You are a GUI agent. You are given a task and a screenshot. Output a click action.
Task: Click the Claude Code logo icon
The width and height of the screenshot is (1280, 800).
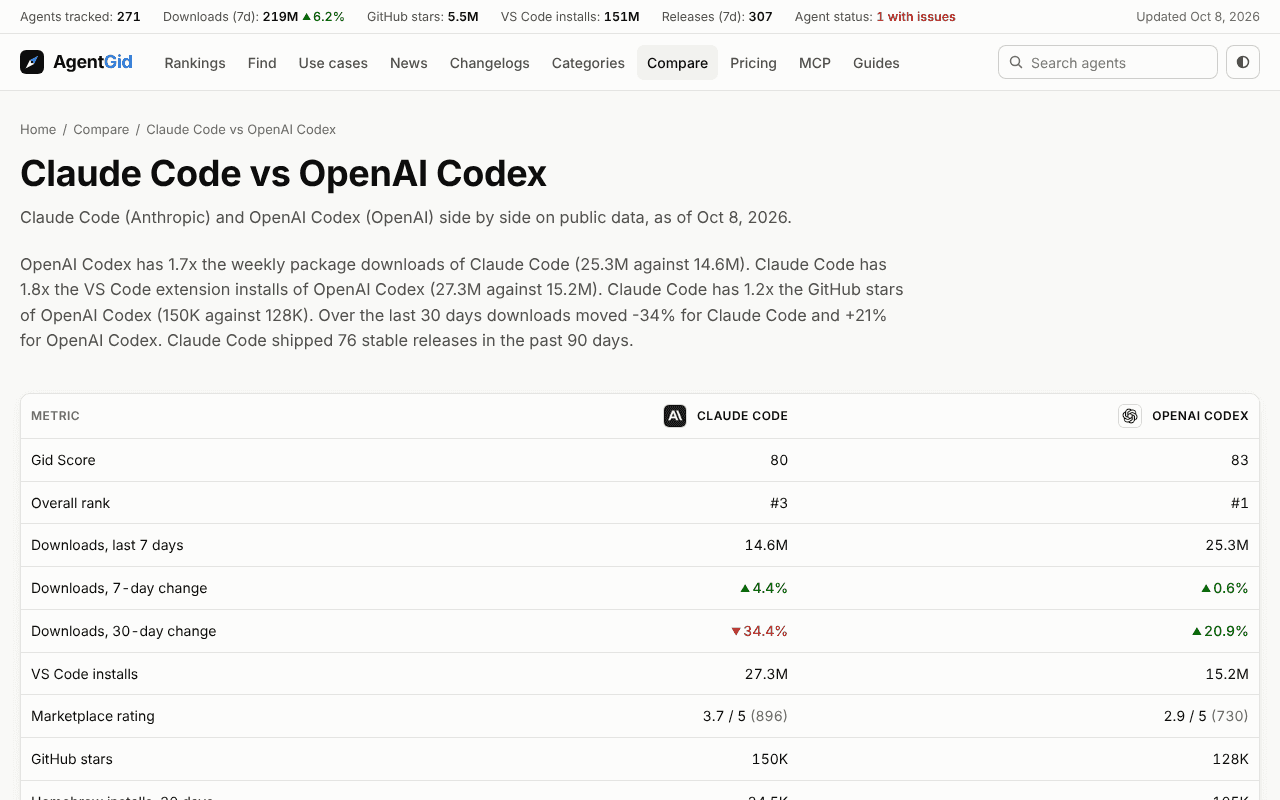point(675,416)
